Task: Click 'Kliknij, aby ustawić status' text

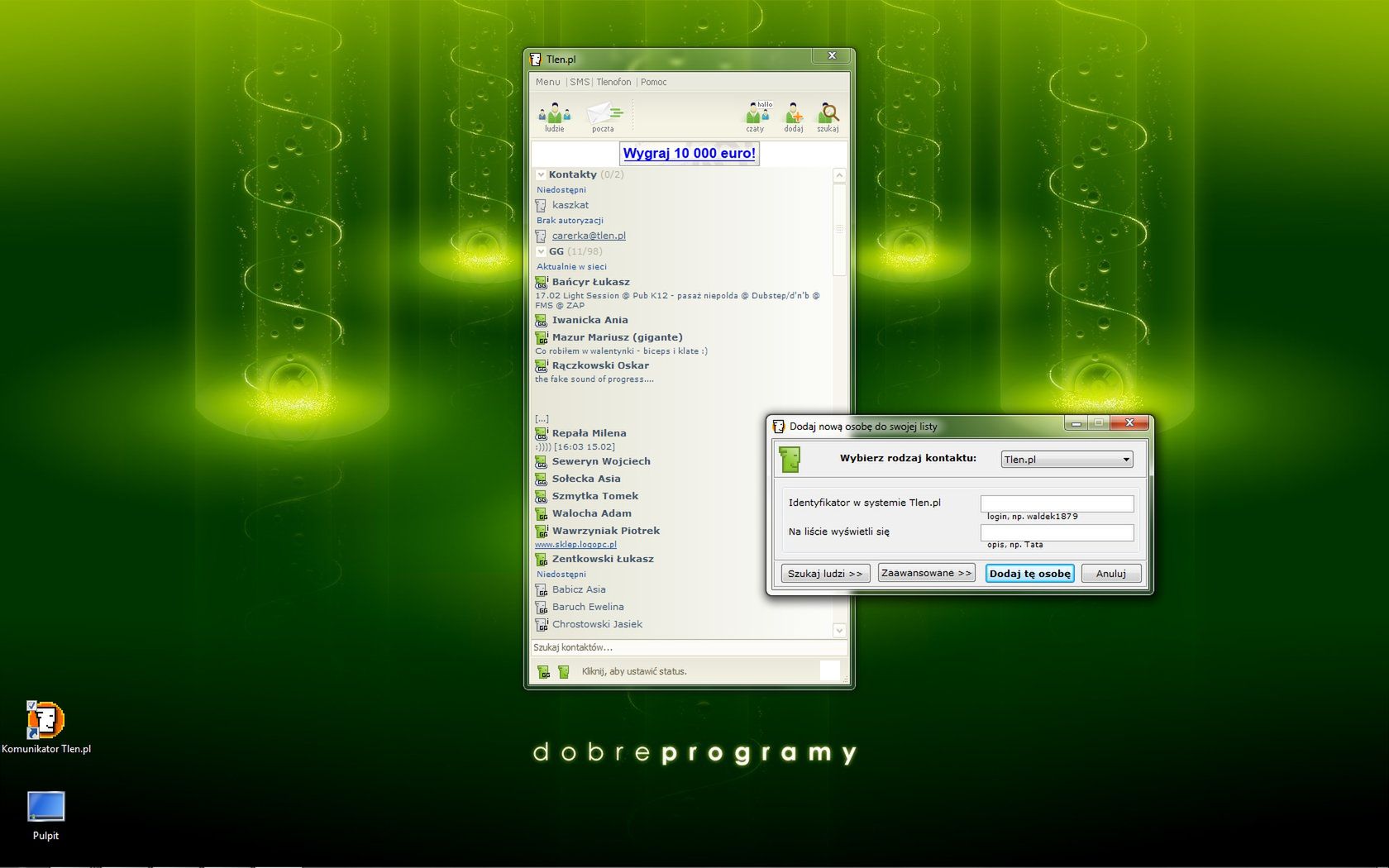Action: tap(634, 671)
